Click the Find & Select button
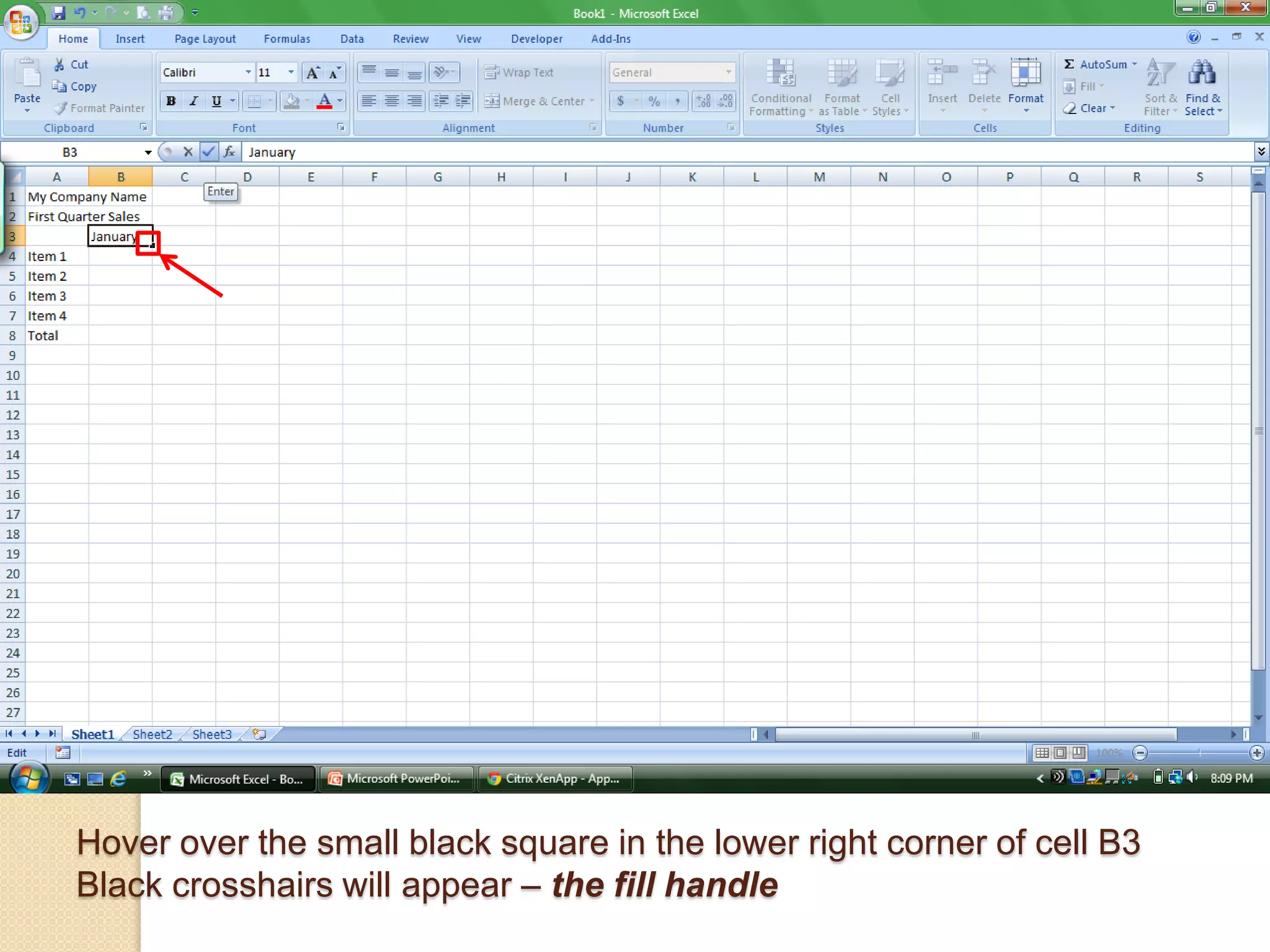 [1203, 87]
